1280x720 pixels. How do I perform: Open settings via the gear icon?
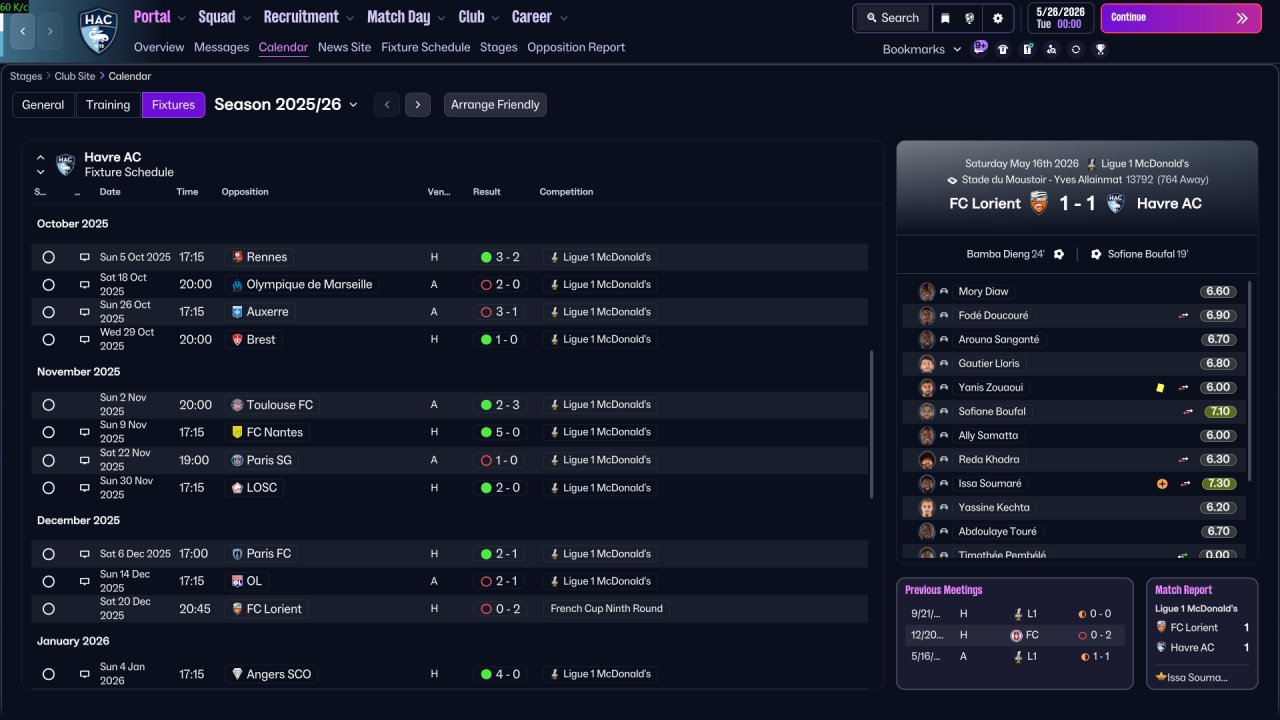pyautogui.click(x=997, y=18)
